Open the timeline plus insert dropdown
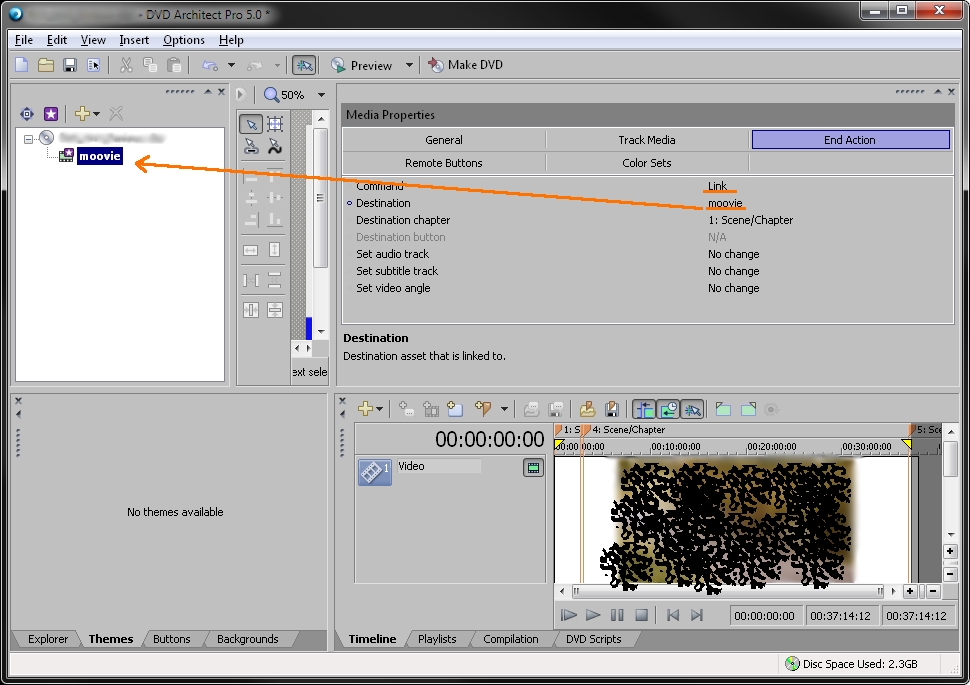 (371, 409)
